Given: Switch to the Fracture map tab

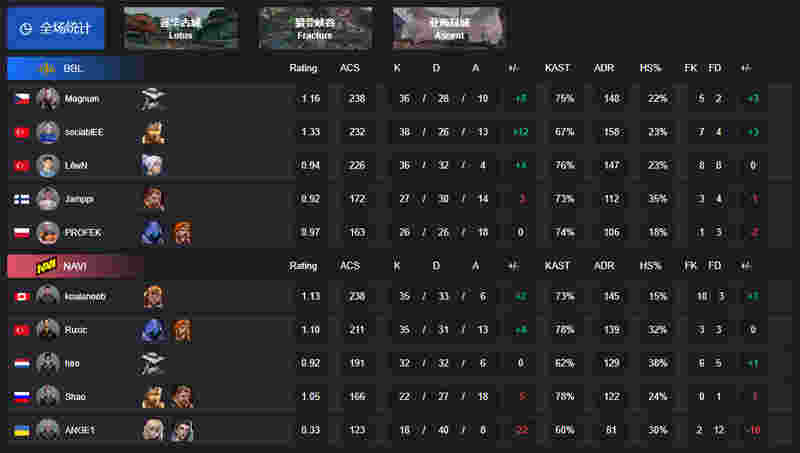Looking at the screenshot, I should click(315, 28).
